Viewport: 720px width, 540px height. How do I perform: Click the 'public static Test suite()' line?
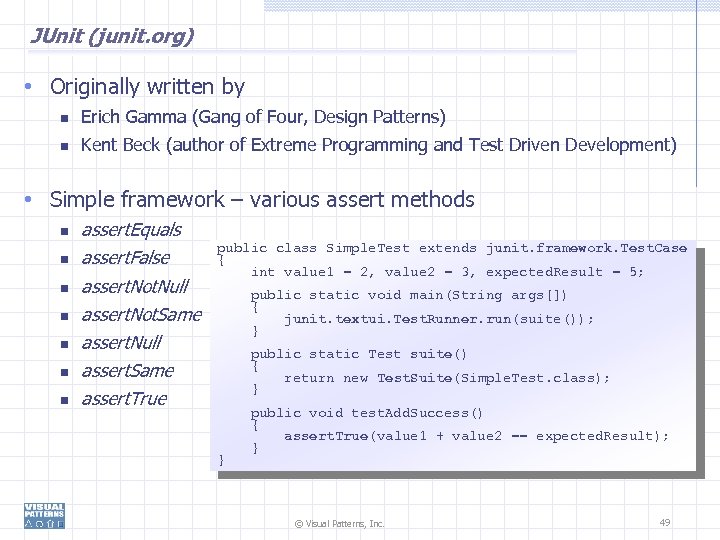coord(359,354)
